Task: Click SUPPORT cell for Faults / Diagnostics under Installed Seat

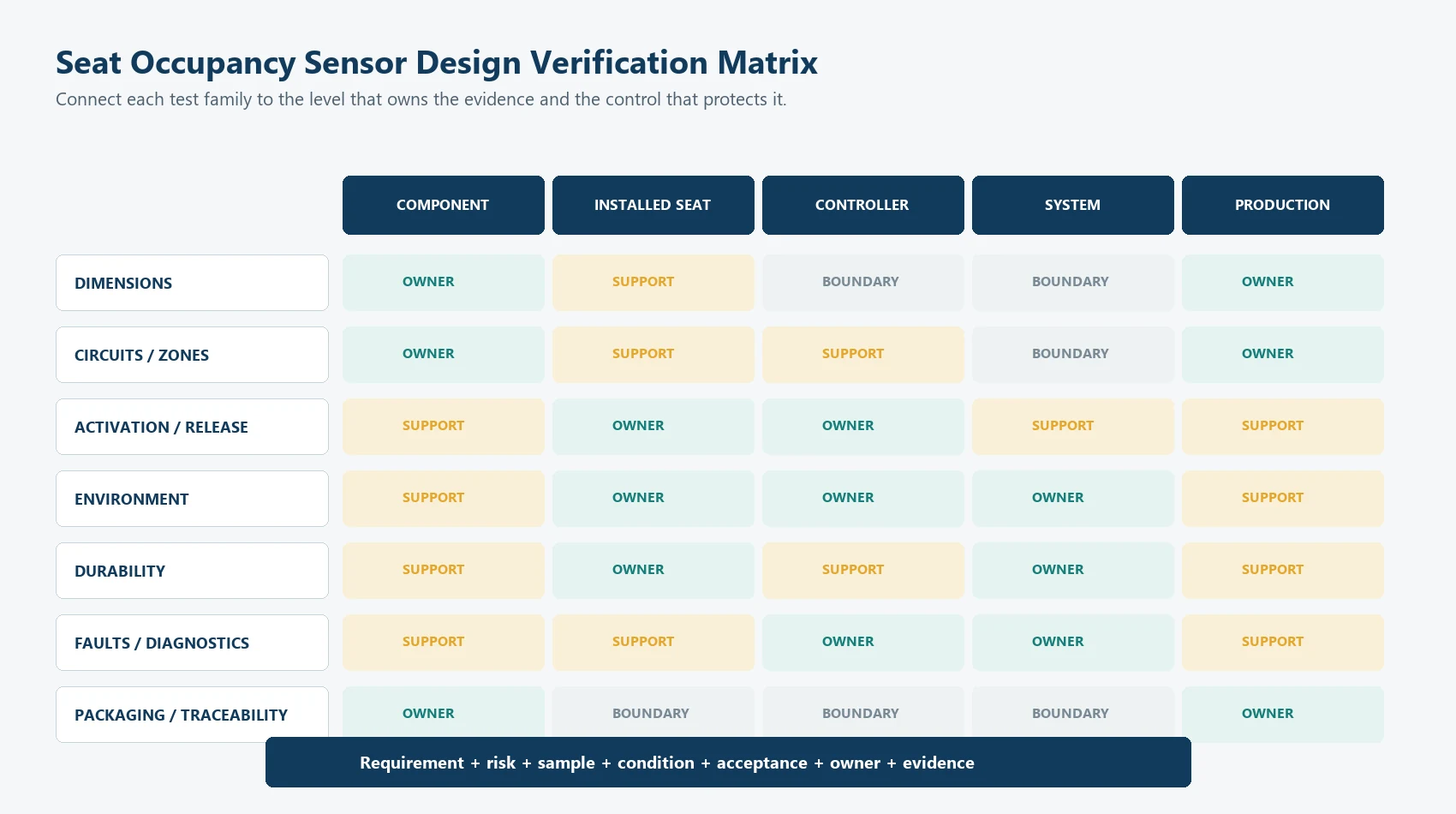Action: pos(653,643)
